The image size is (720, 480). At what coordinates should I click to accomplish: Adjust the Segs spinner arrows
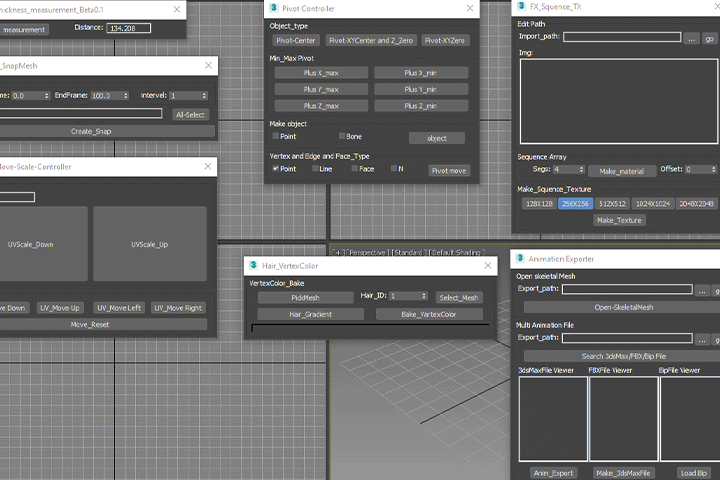point(581,169)
